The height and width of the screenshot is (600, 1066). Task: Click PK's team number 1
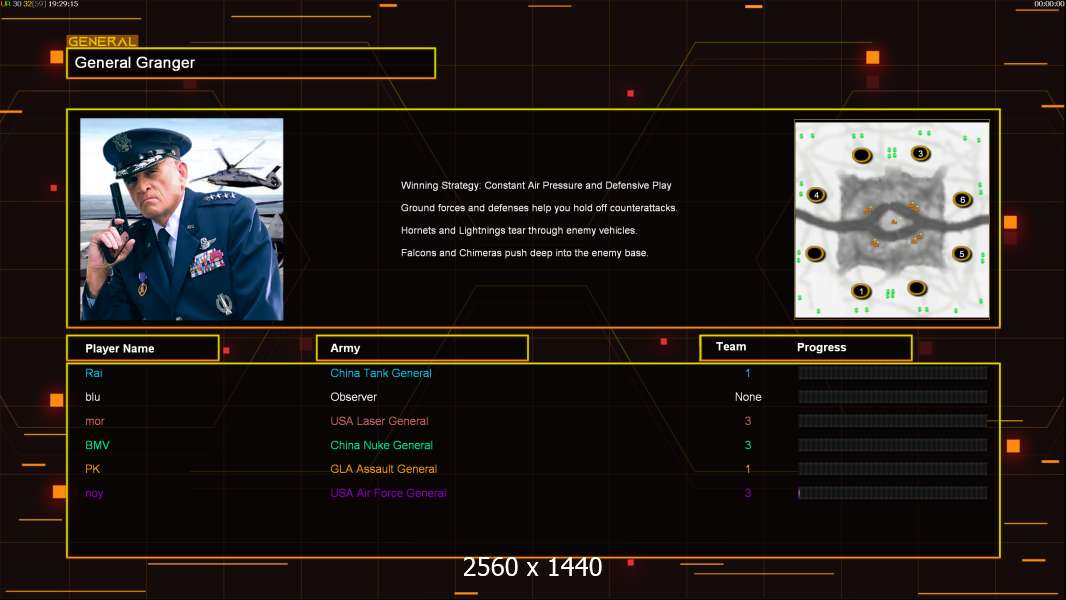(748, 469)
